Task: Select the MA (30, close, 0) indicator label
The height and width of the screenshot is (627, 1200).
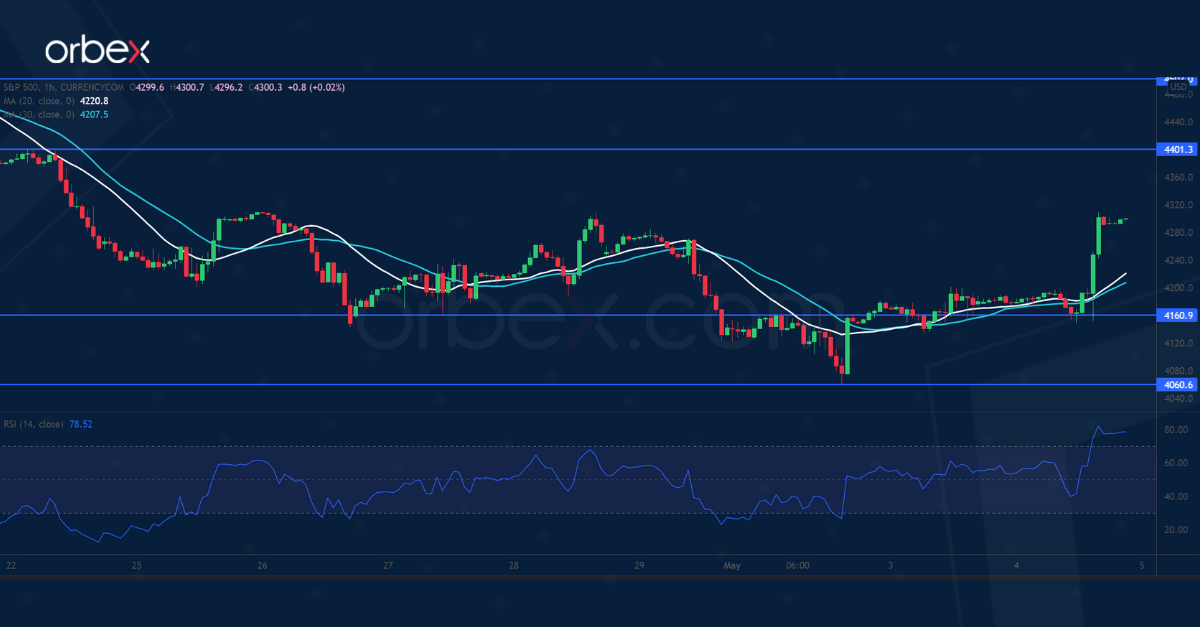Action: pyautogui.click(x=38, y=115)
